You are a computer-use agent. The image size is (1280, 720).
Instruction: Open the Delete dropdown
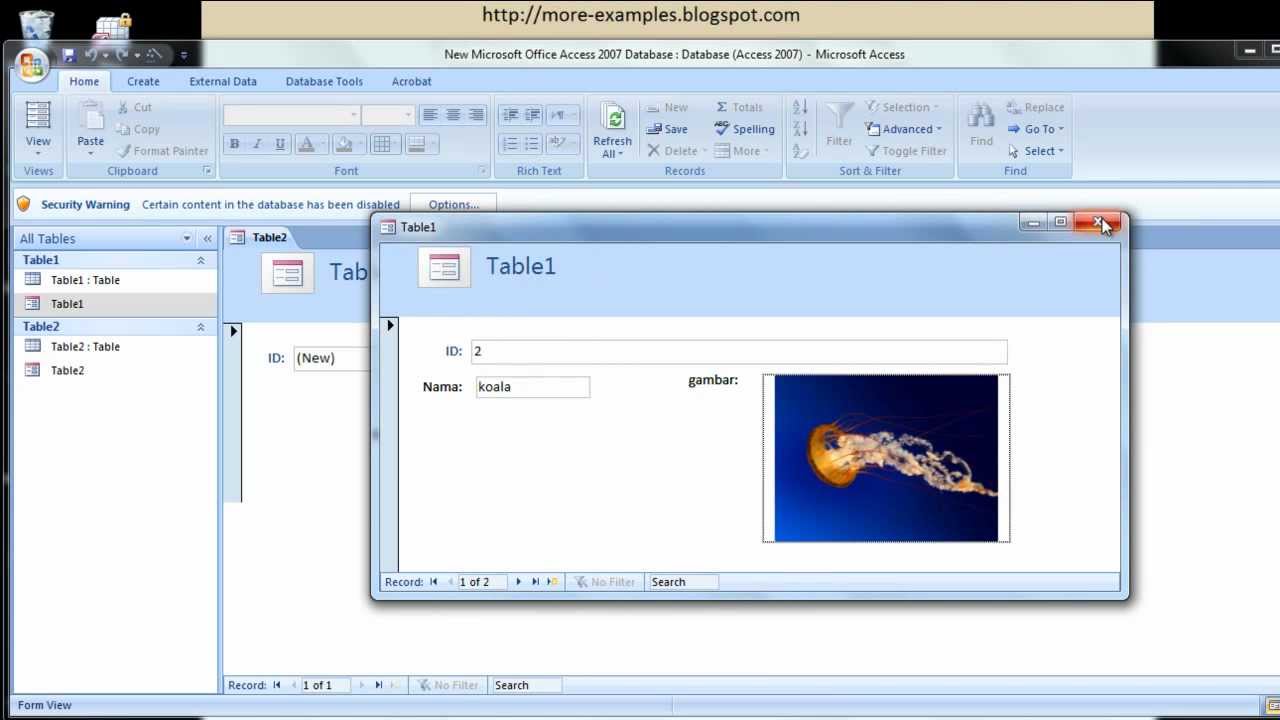(677, 151)
